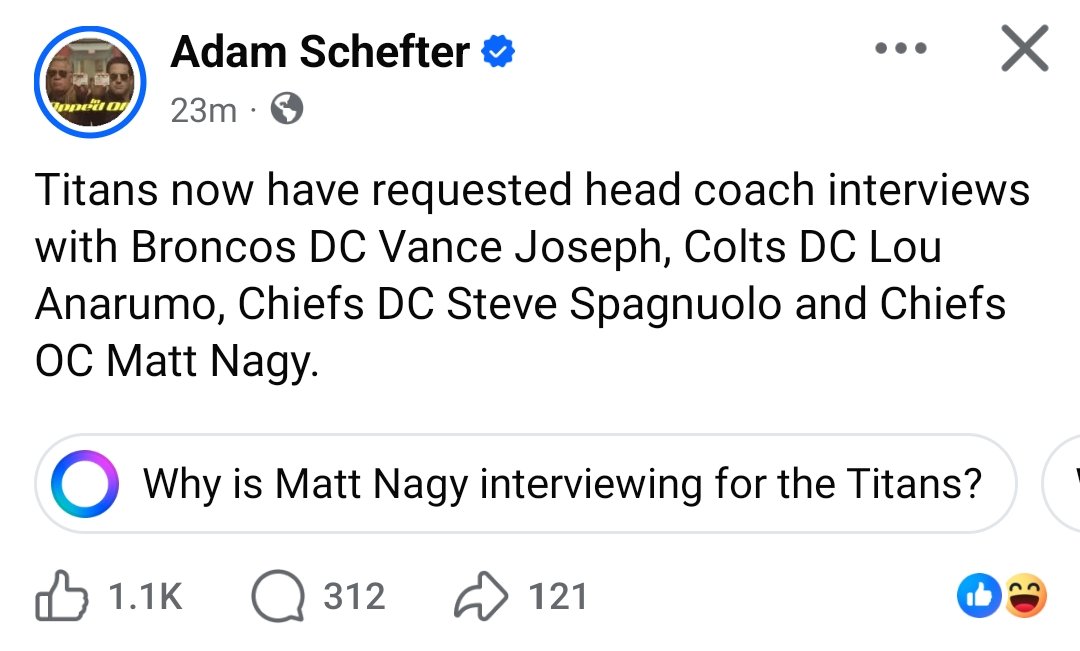
Task: Click the globe public privacy icon
Action: [286, 109]
